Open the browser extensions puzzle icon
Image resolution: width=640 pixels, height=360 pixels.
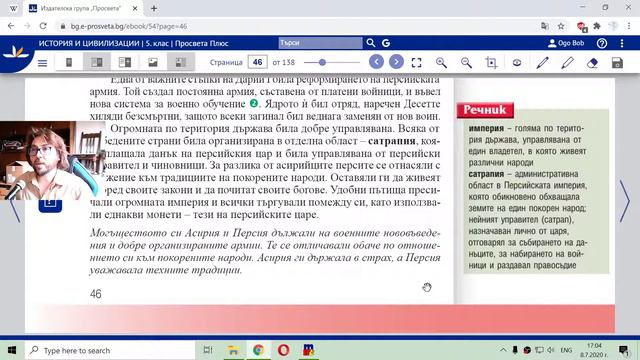coord(597,26)
